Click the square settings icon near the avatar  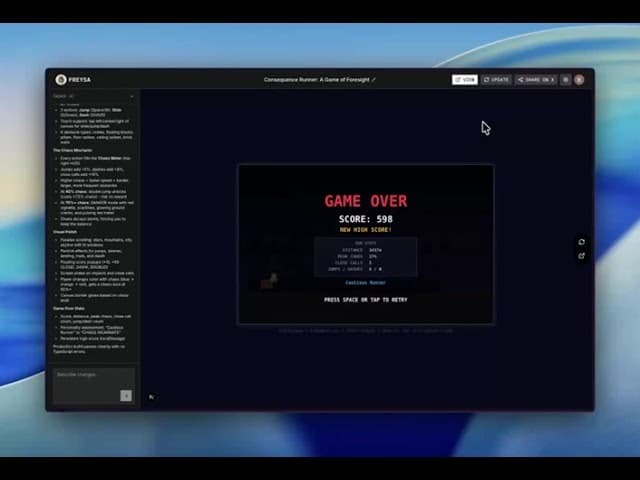(565, 80)
